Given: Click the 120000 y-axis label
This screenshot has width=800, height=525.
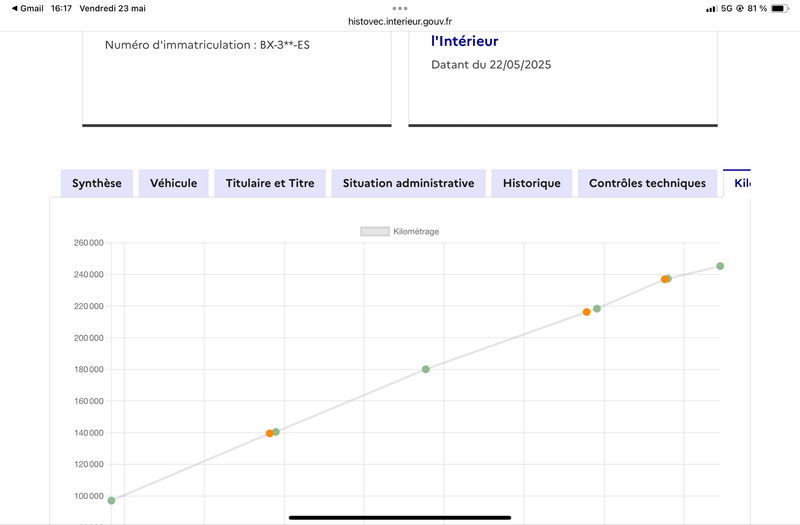Looking at the screenshot, I should pyautogui.click(x=89, y=464).
